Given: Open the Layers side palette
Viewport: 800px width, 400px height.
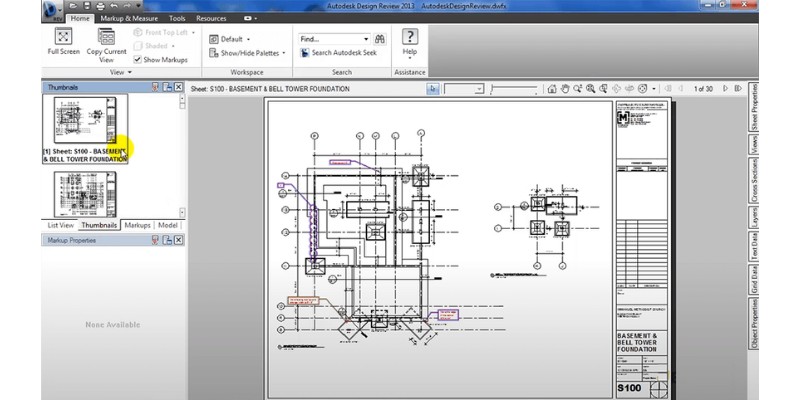Looking at the screenshot, I should [x=754, y=217].
